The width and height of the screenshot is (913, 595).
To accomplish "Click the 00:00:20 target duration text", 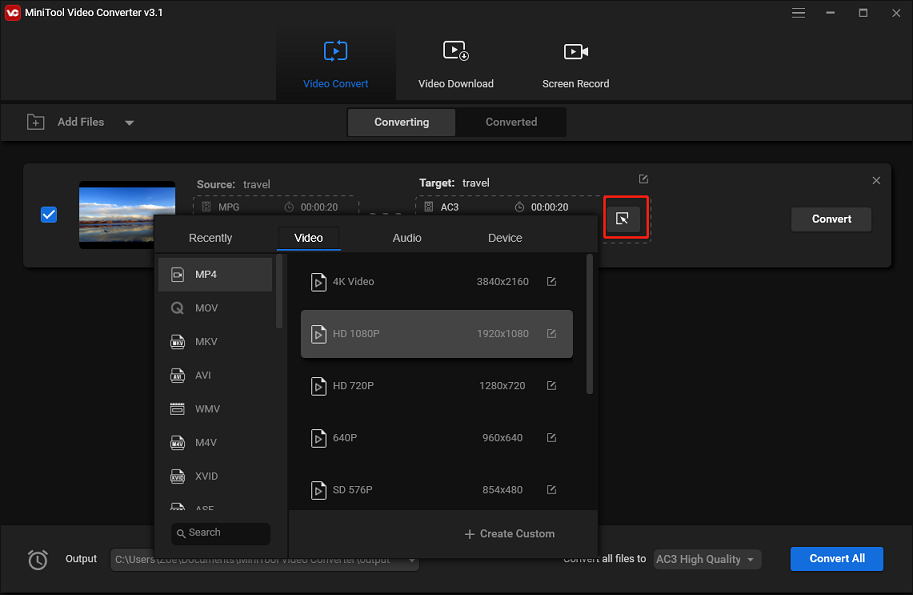I will pyautogui.click(x=549, y=207).
